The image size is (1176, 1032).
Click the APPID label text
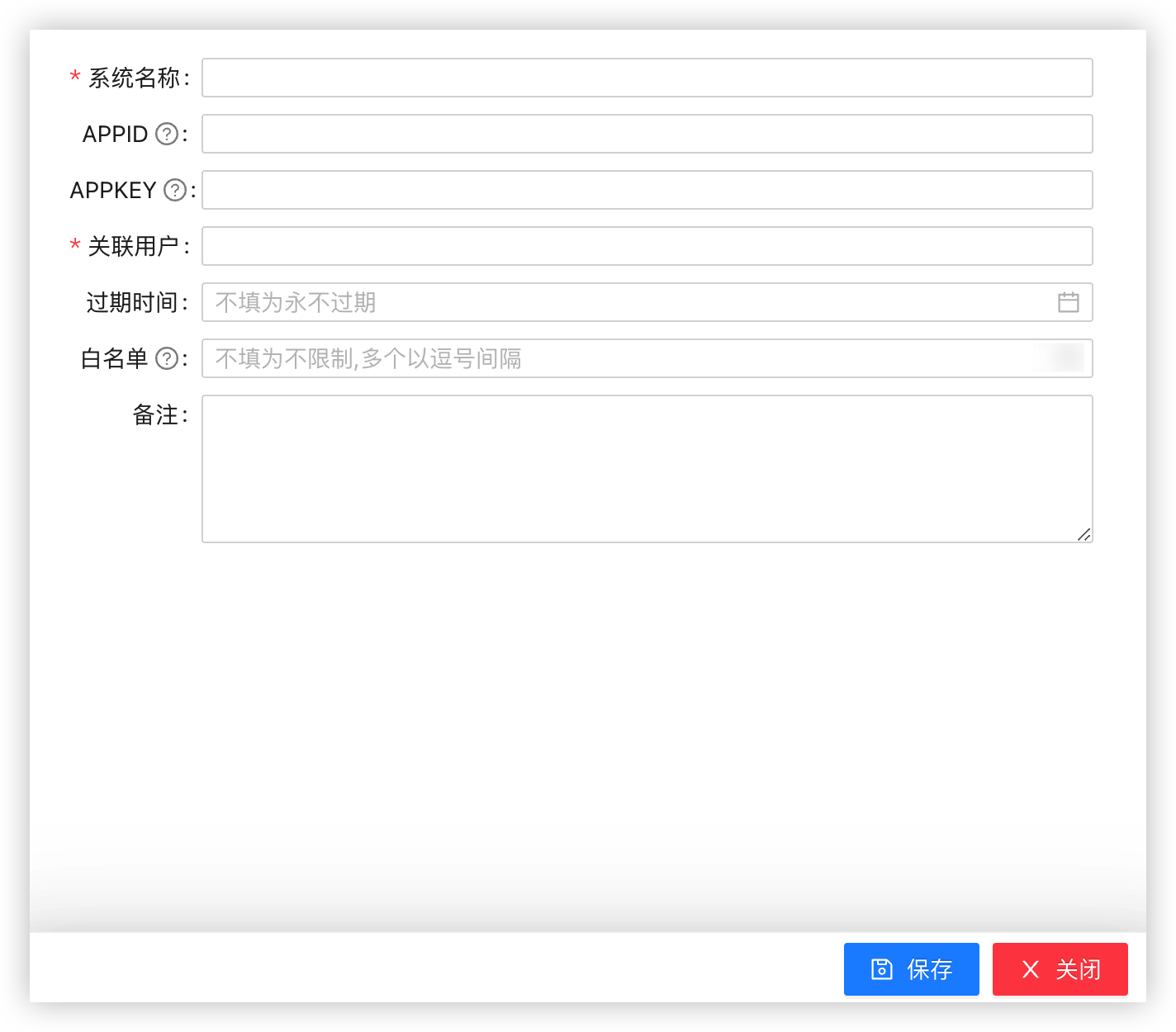pos(115,134)
